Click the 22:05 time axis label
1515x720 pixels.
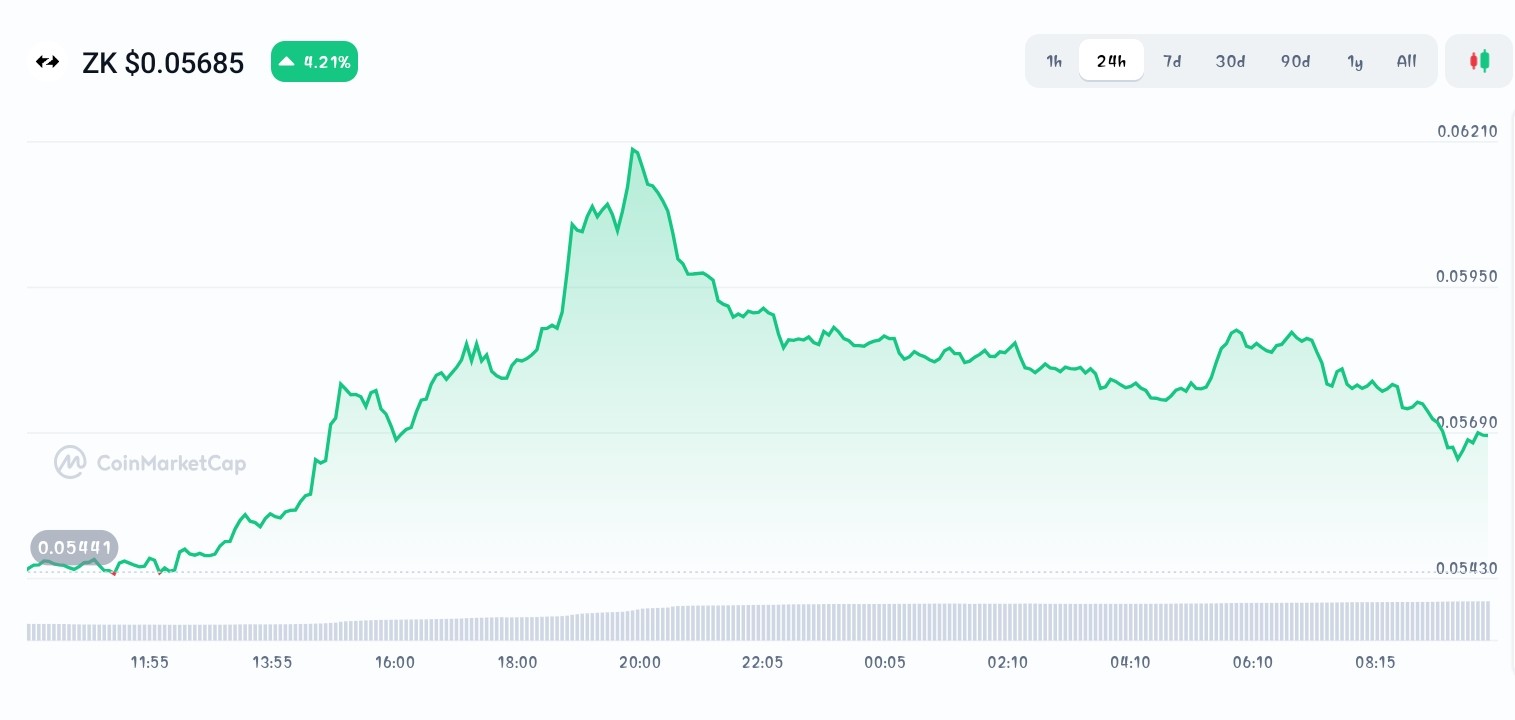point(762,662)
